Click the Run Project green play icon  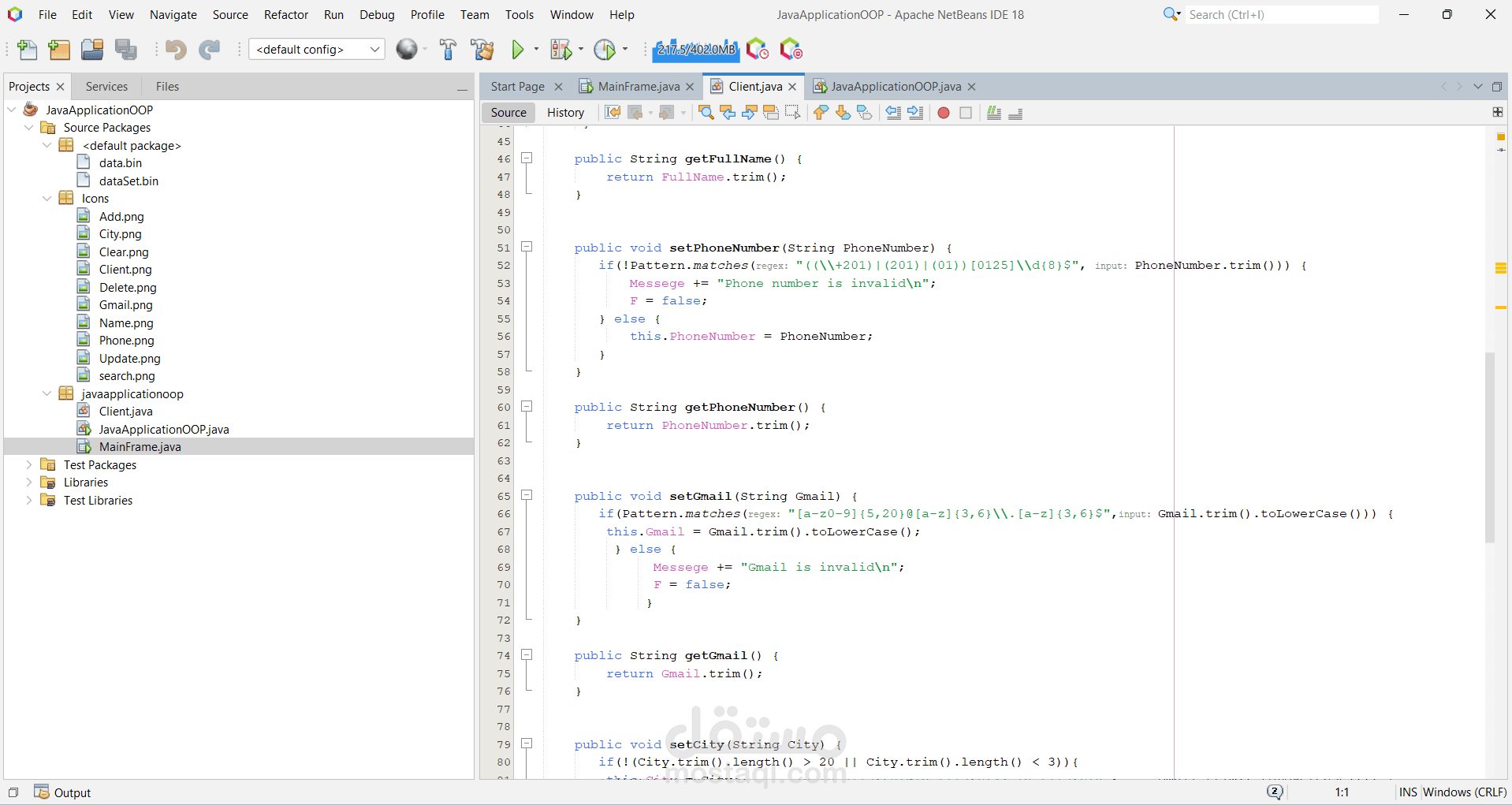[517, 50]
